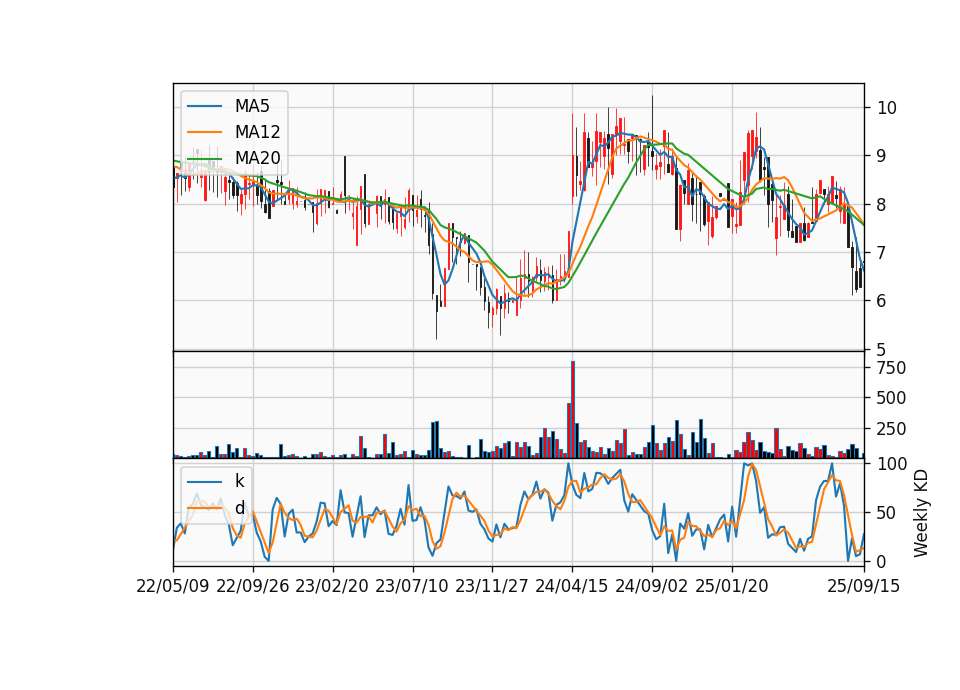Image resolution: width=960 pixels, height=690 pixels.
Task: Click the volume axis value 750
Action: click(x=891, y=368)
